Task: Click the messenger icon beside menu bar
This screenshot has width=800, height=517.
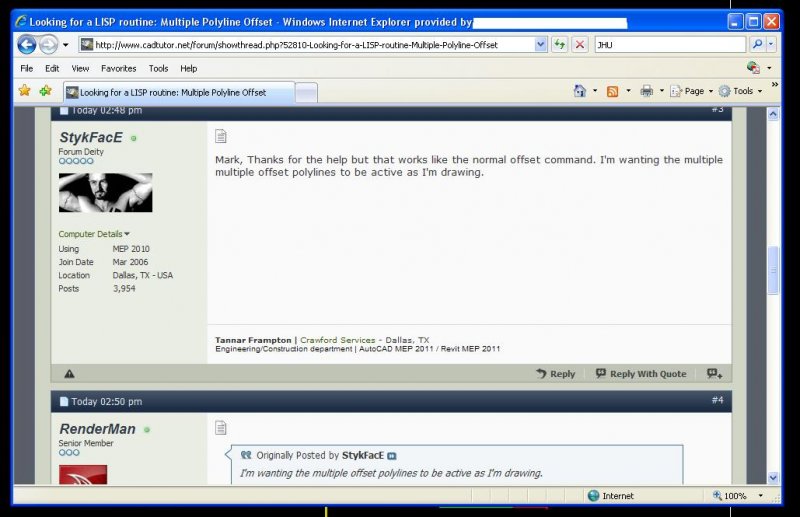Action: 753,67
